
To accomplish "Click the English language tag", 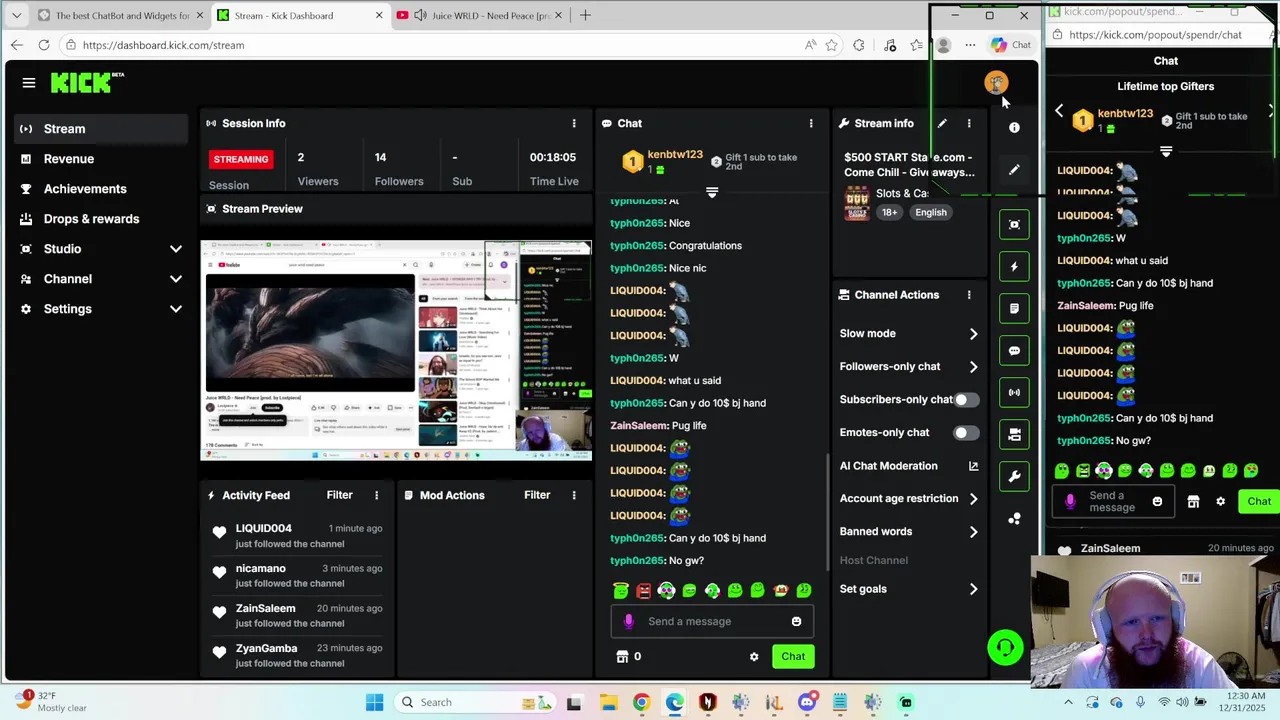I will coord(930,212).
